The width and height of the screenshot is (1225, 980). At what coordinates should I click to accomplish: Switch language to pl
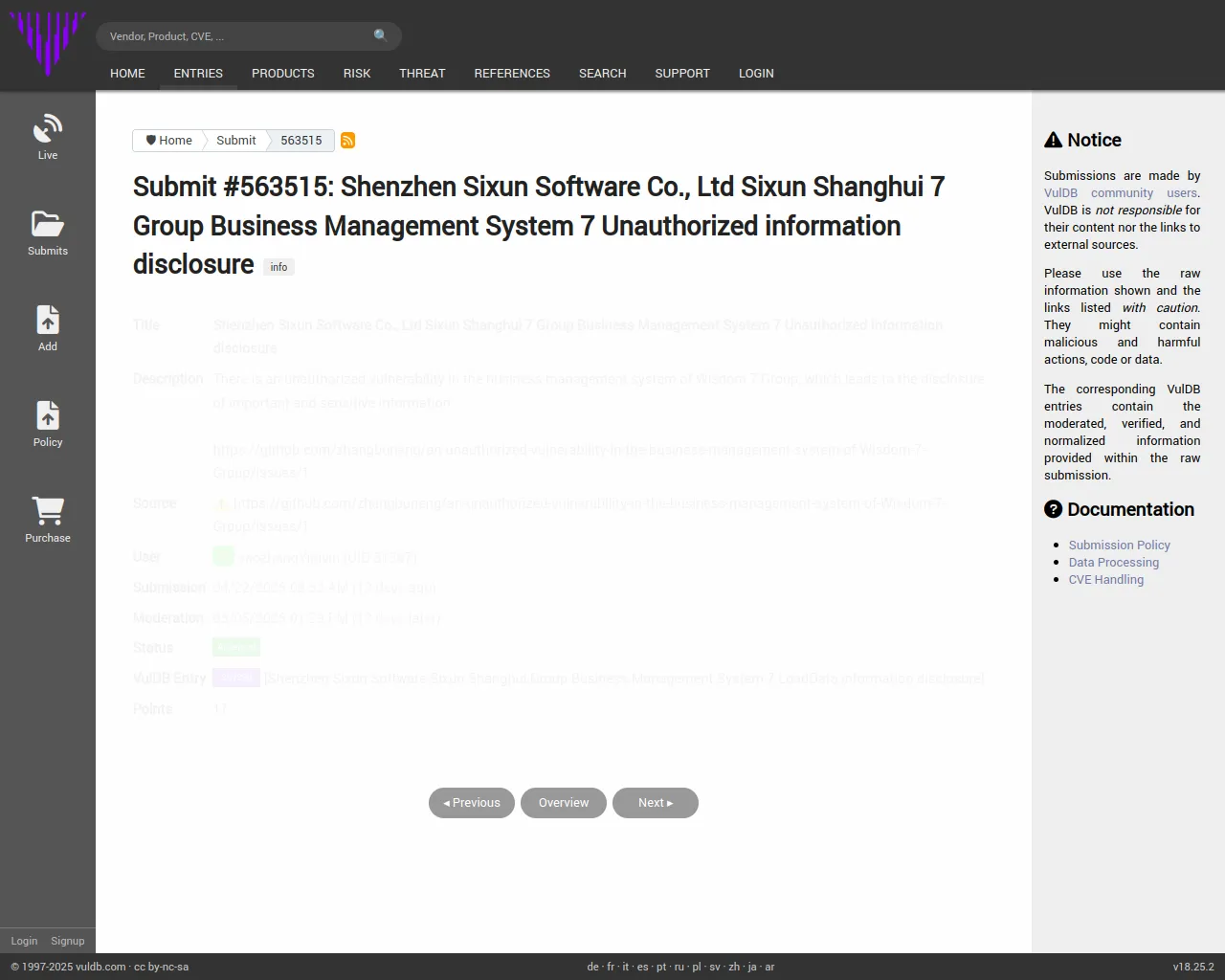coord(697,967)
